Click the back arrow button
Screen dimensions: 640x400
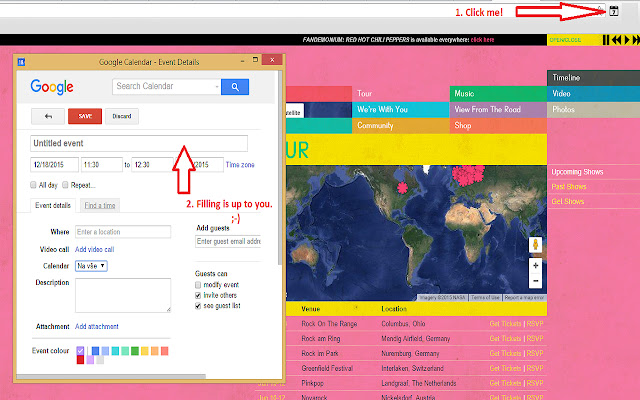pyautogui.click(x=49, y=116)
